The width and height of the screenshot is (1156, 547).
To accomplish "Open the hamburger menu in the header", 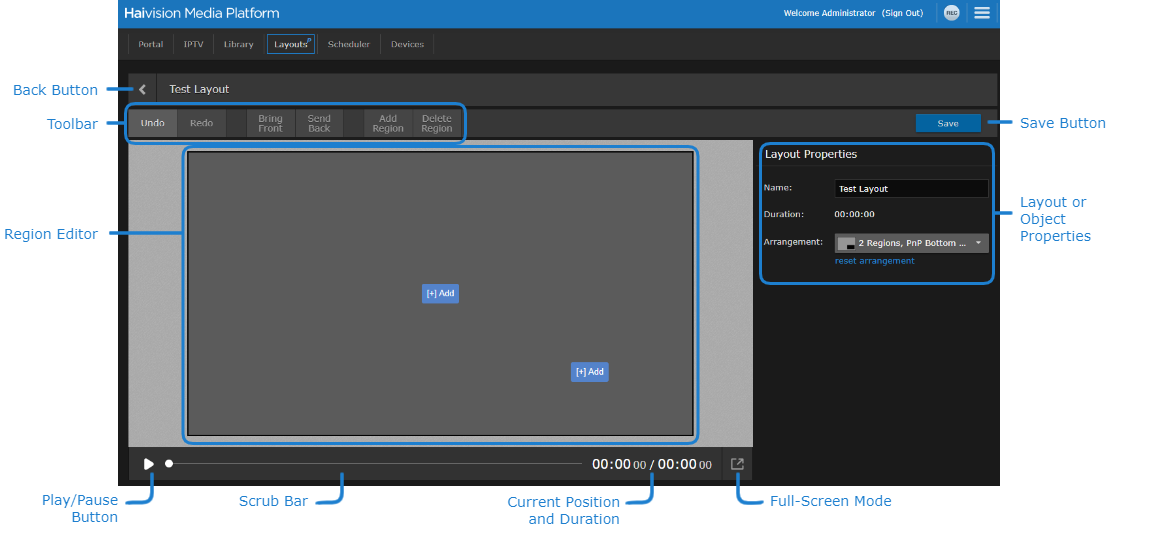I will point(982,13).
